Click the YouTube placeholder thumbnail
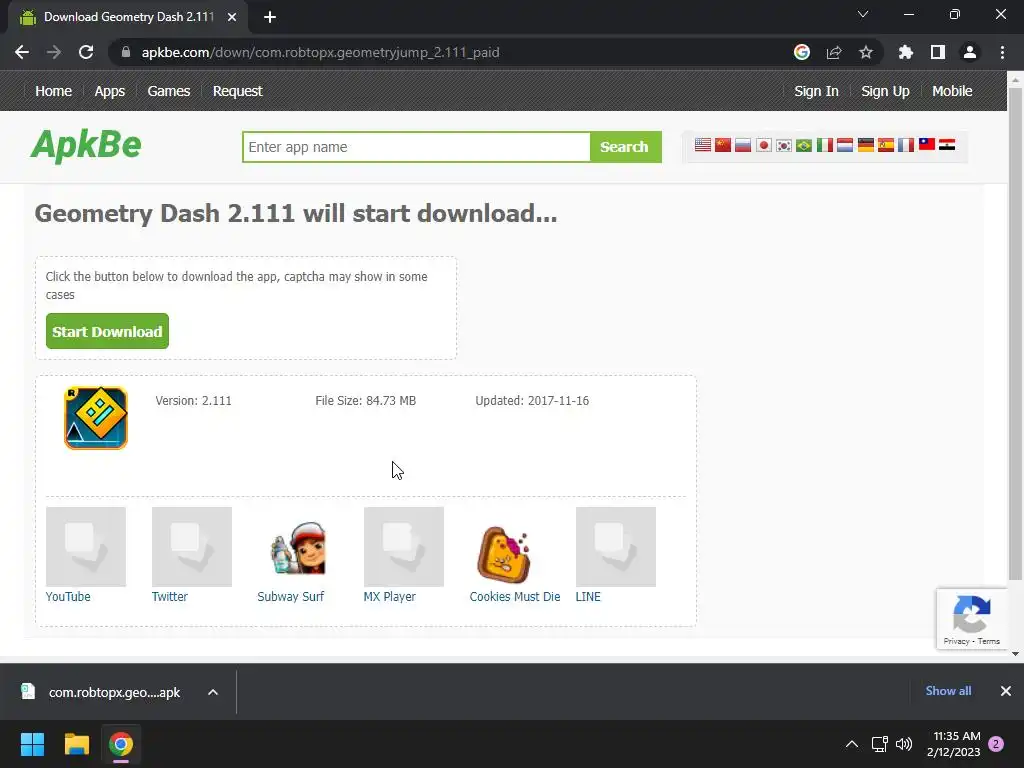 coord(86,547)
